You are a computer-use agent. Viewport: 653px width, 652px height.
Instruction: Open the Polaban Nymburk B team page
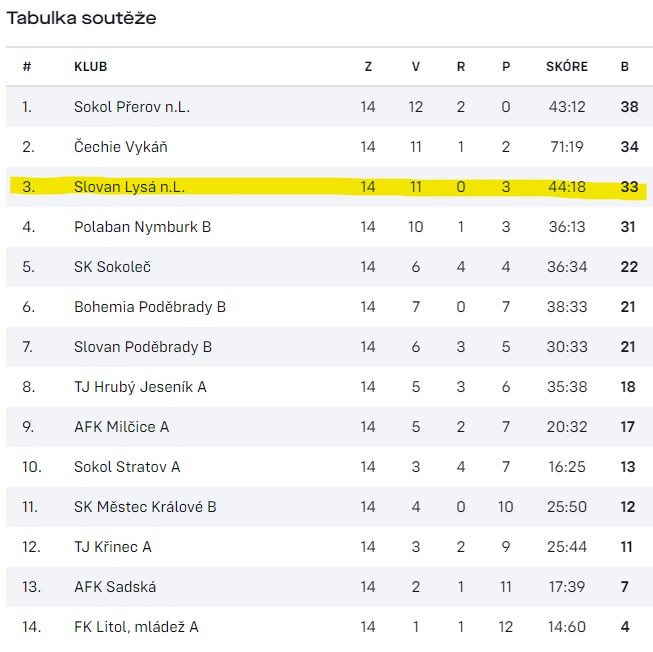(142, 227)
